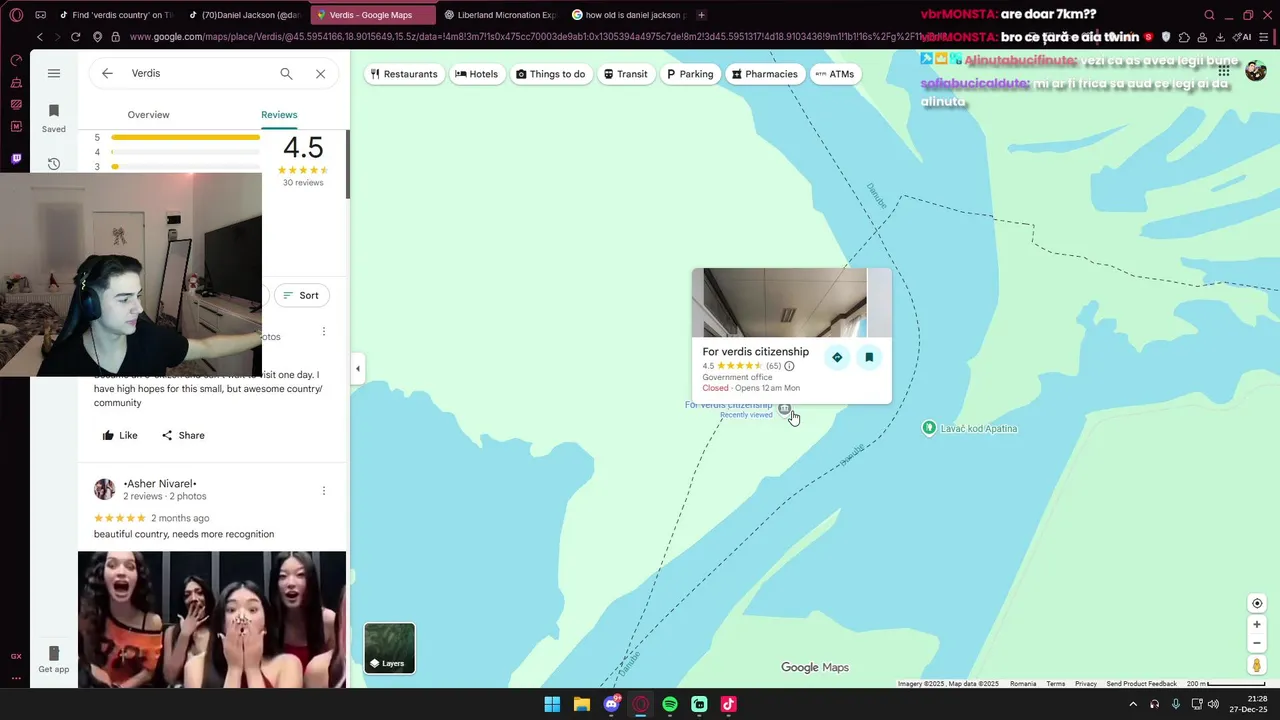Click Lavač kod Apatina map marker
The image size is (1280, 720).
(929, 428)
